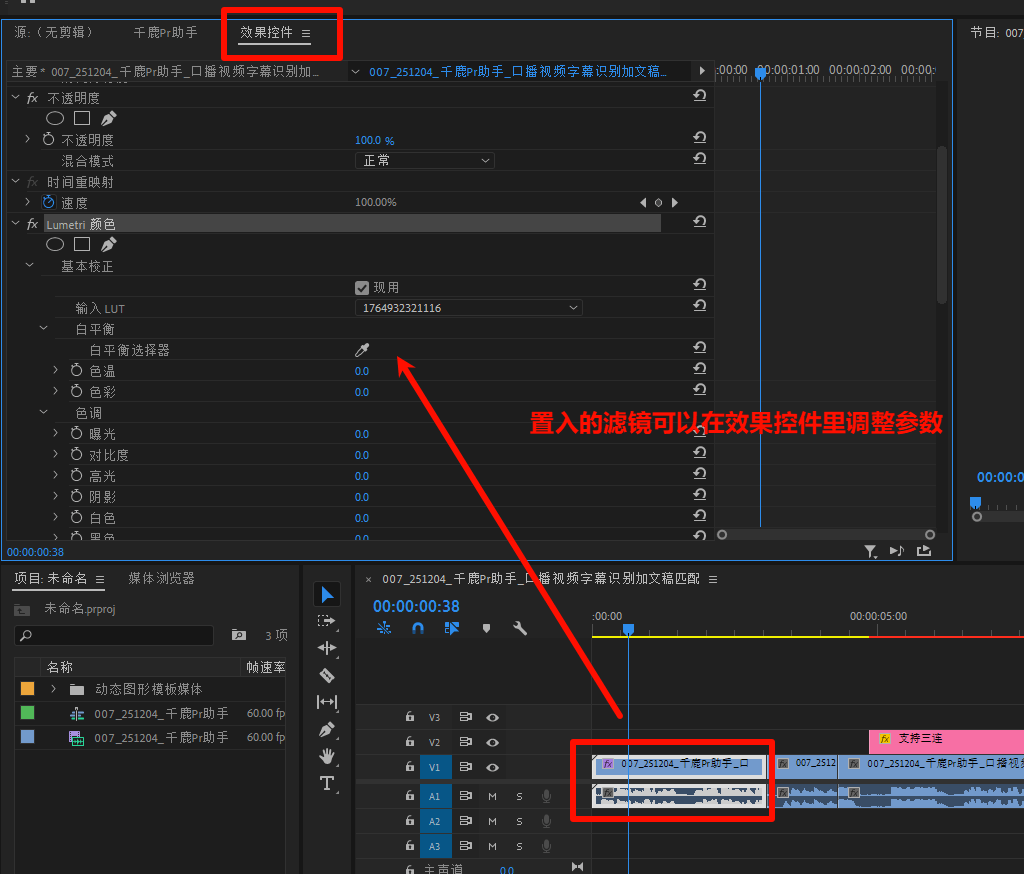Select the Hand tool

327,756
